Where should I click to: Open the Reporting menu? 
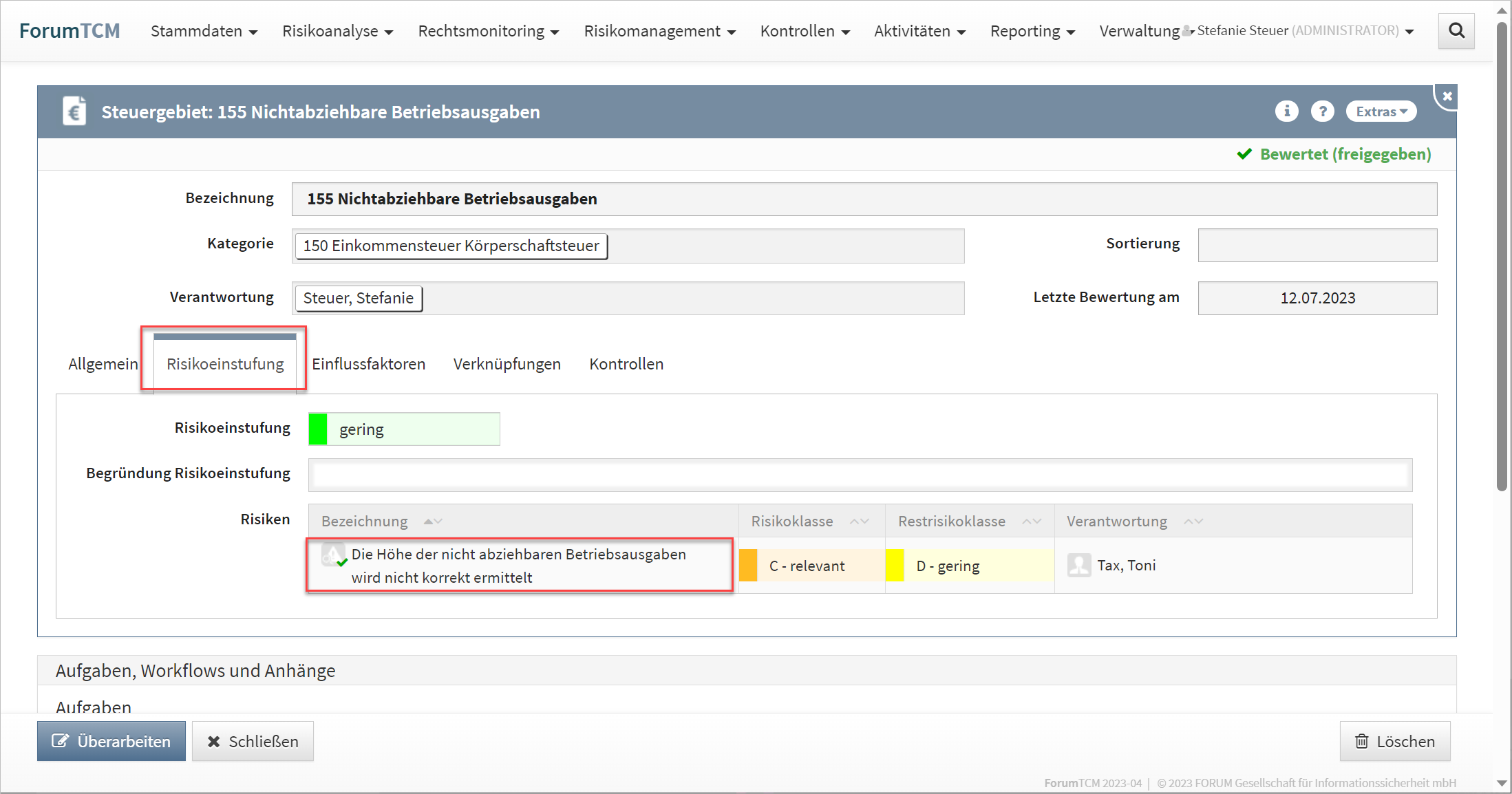(1032, 31)
